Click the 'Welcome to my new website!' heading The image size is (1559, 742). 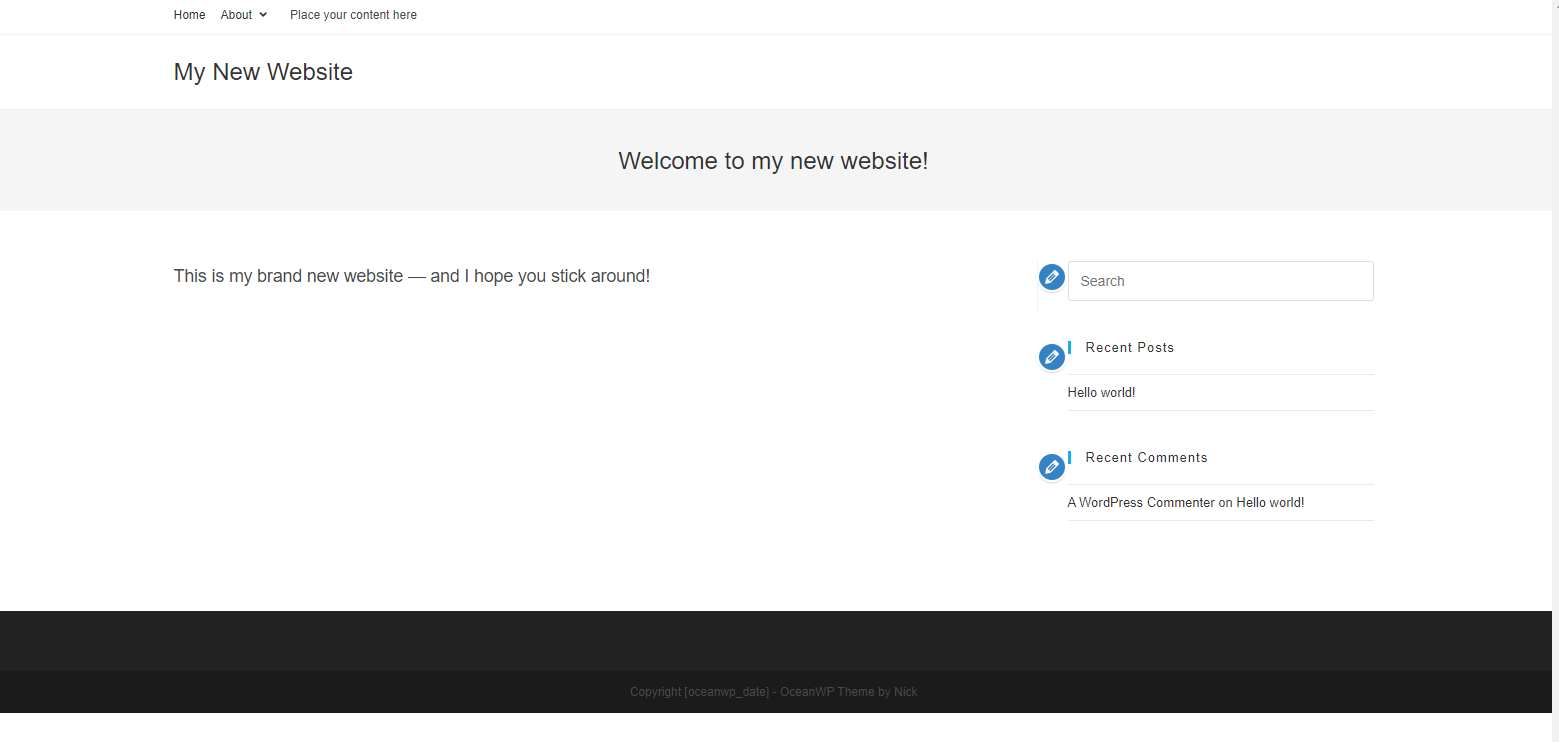(x=773, y=160)
